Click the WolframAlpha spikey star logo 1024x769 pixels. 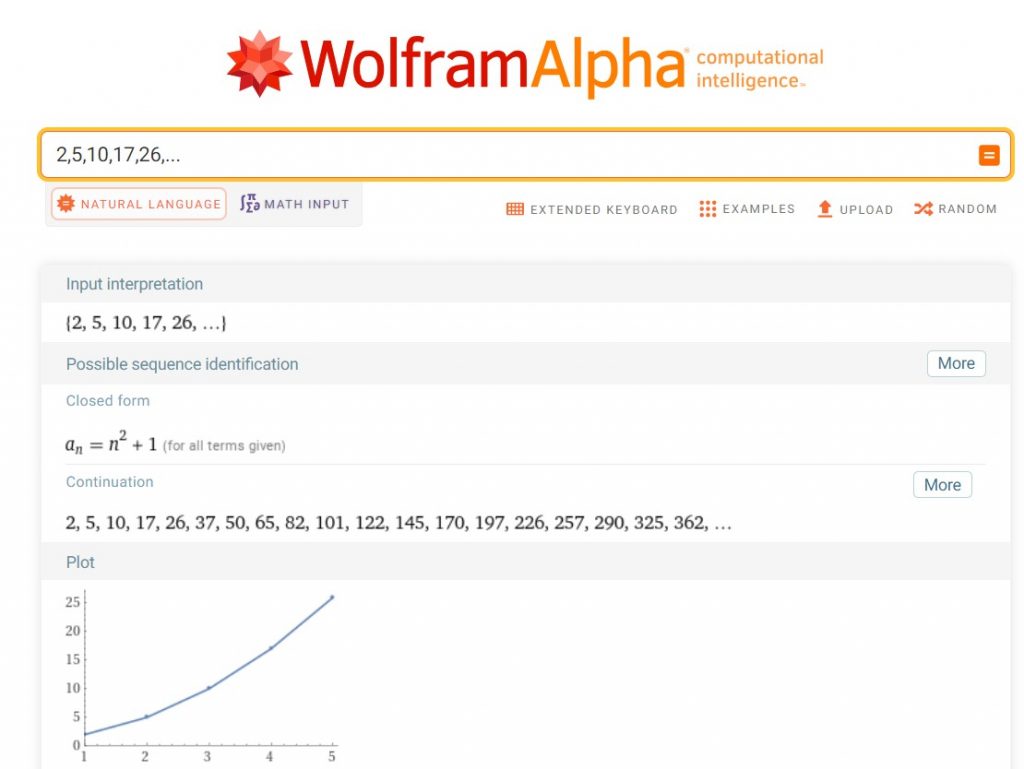[x=259, y=63]
